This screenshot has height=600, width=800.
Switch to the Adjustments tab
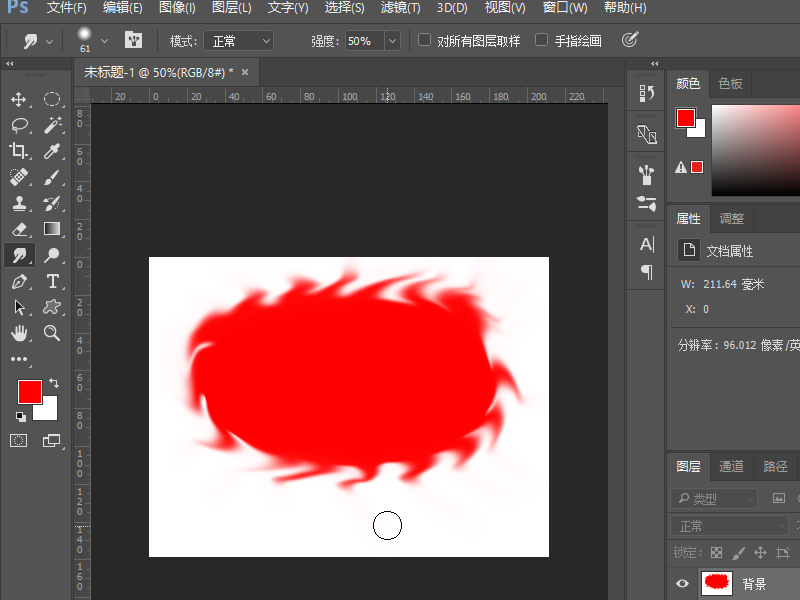coord(731,219)
